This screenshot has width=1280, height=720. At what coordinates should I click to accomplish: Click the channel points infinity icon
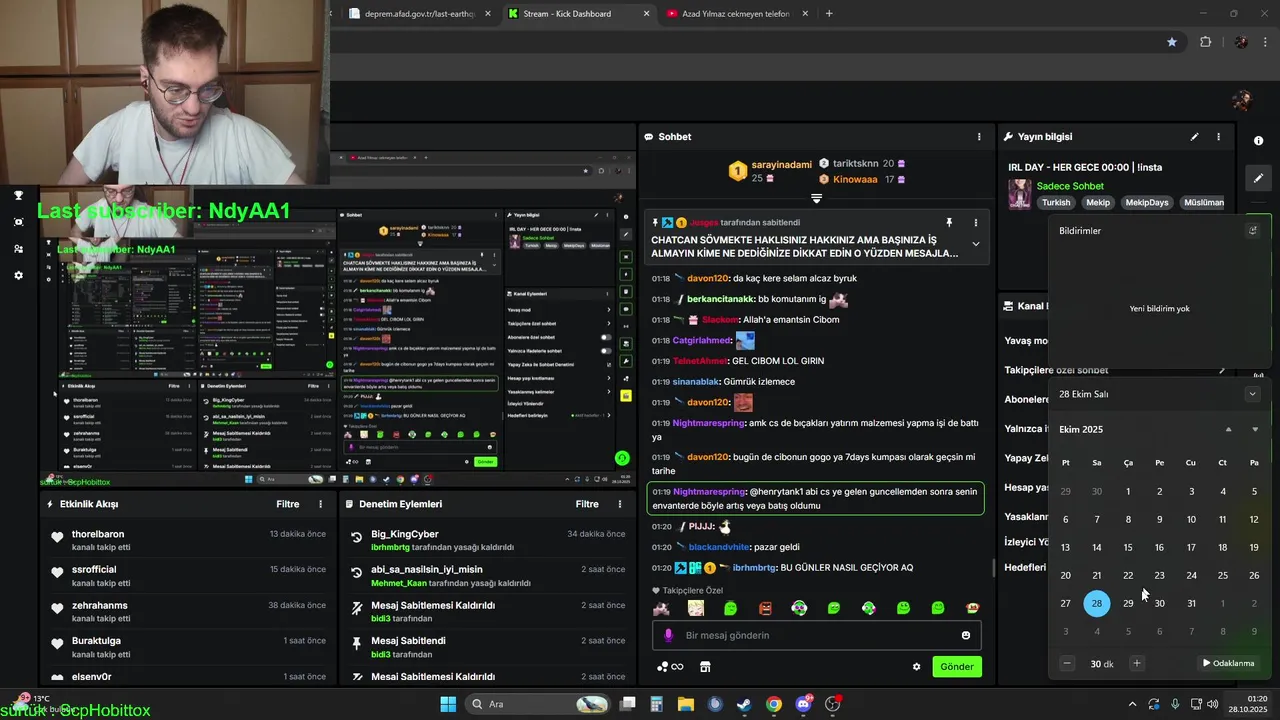pyautogui.click(x=670, y=667)
